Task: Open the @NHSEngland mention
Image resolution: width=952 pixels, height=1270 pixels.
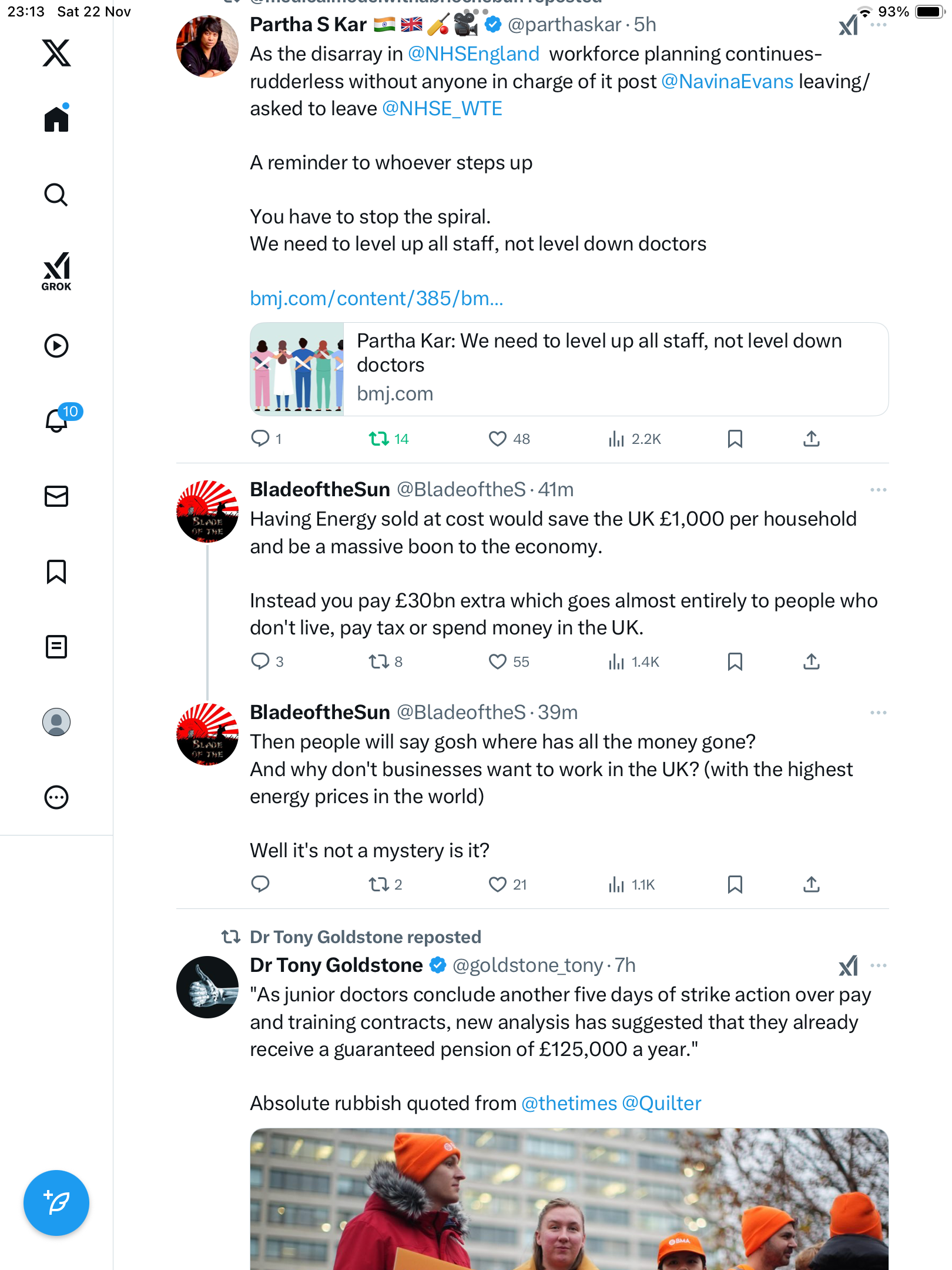Action: tap(473, 54)
